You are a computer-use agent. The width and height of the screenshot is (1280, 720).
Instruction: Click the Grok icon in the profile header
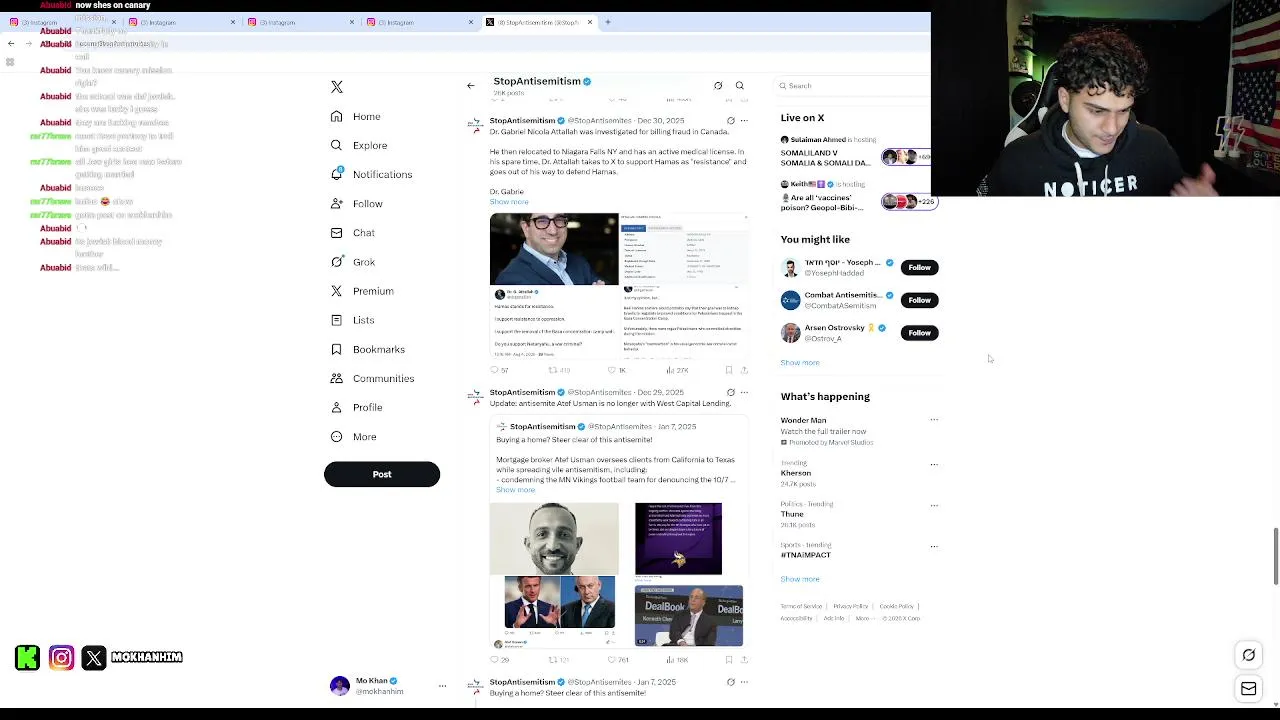coord(718,86)
